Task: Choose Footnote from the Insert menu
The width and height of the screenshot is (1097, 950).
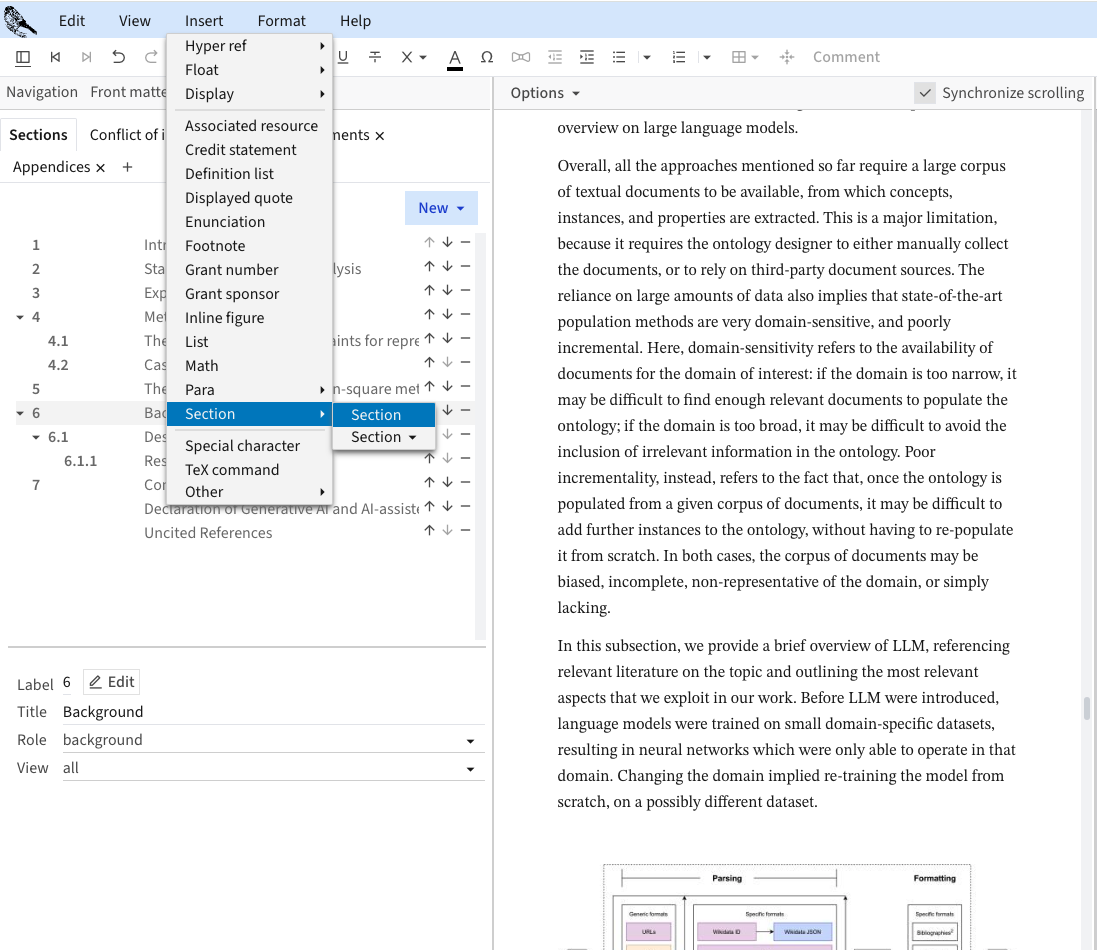Action: (215, 245)
